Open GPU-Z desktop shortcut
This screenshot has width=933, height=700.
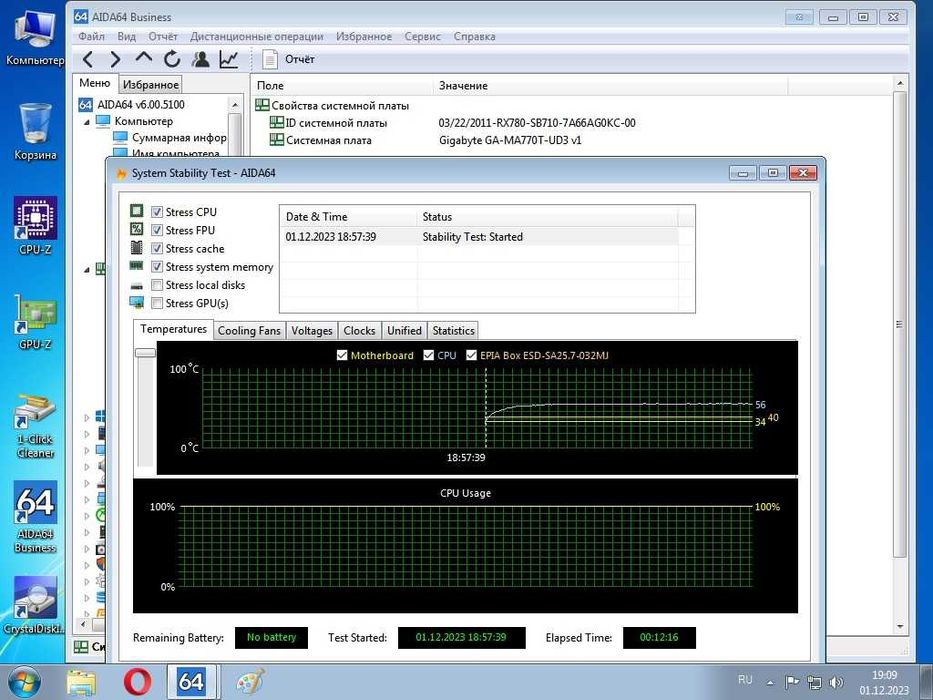pyautogui.click(x=35, y=321)
